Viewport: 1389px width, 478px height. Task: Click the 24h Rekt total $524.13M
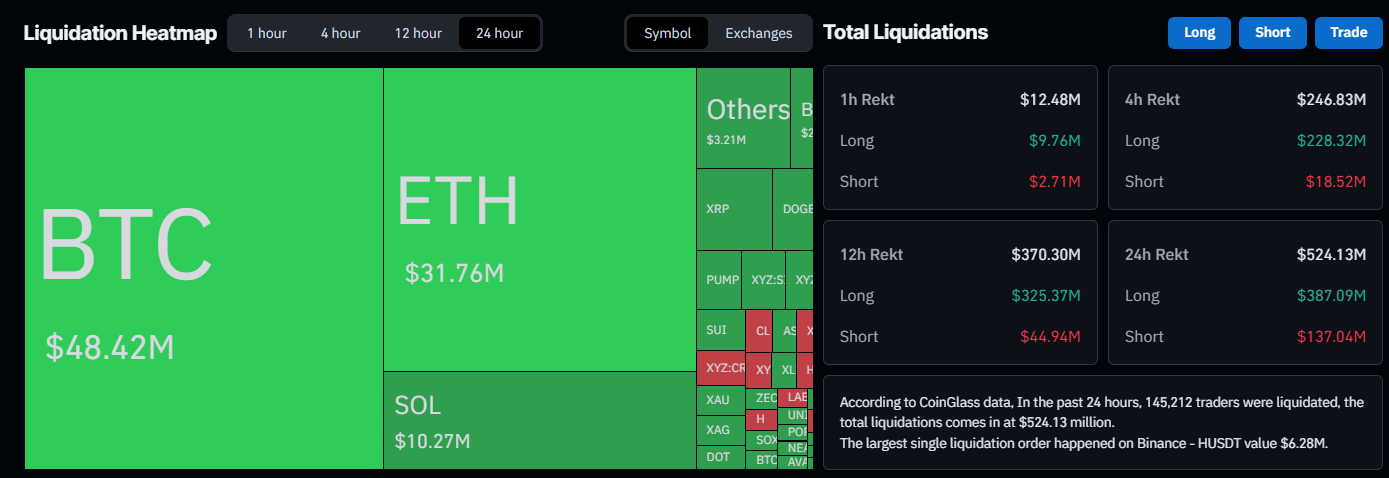coord(1331,255)
